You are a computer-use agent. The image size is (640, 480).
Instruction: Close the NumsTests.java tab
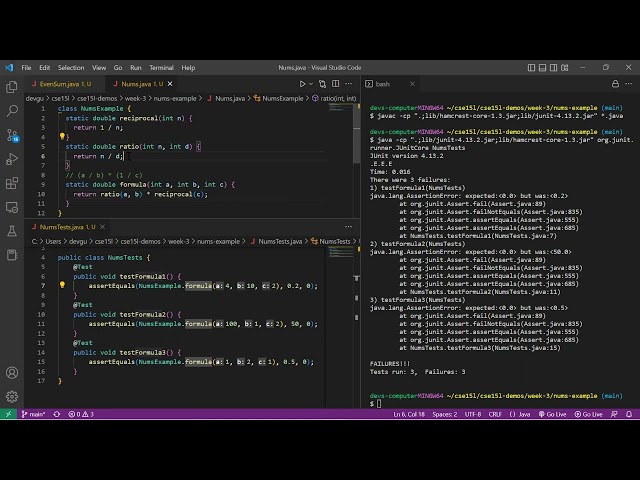click(x=102, y=227)
